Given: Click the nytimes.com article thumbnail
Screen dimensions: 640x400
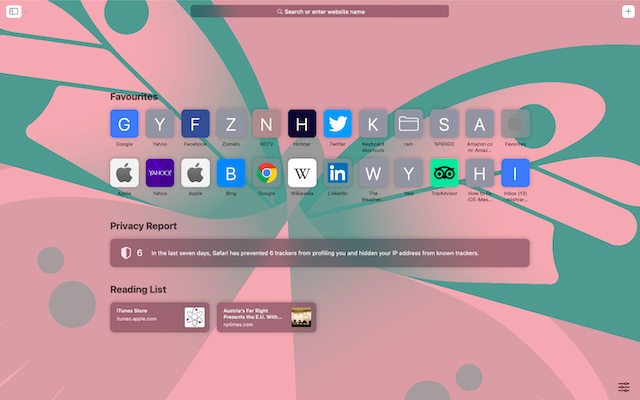Looking at the screenshot, I should tap(301, 317).
